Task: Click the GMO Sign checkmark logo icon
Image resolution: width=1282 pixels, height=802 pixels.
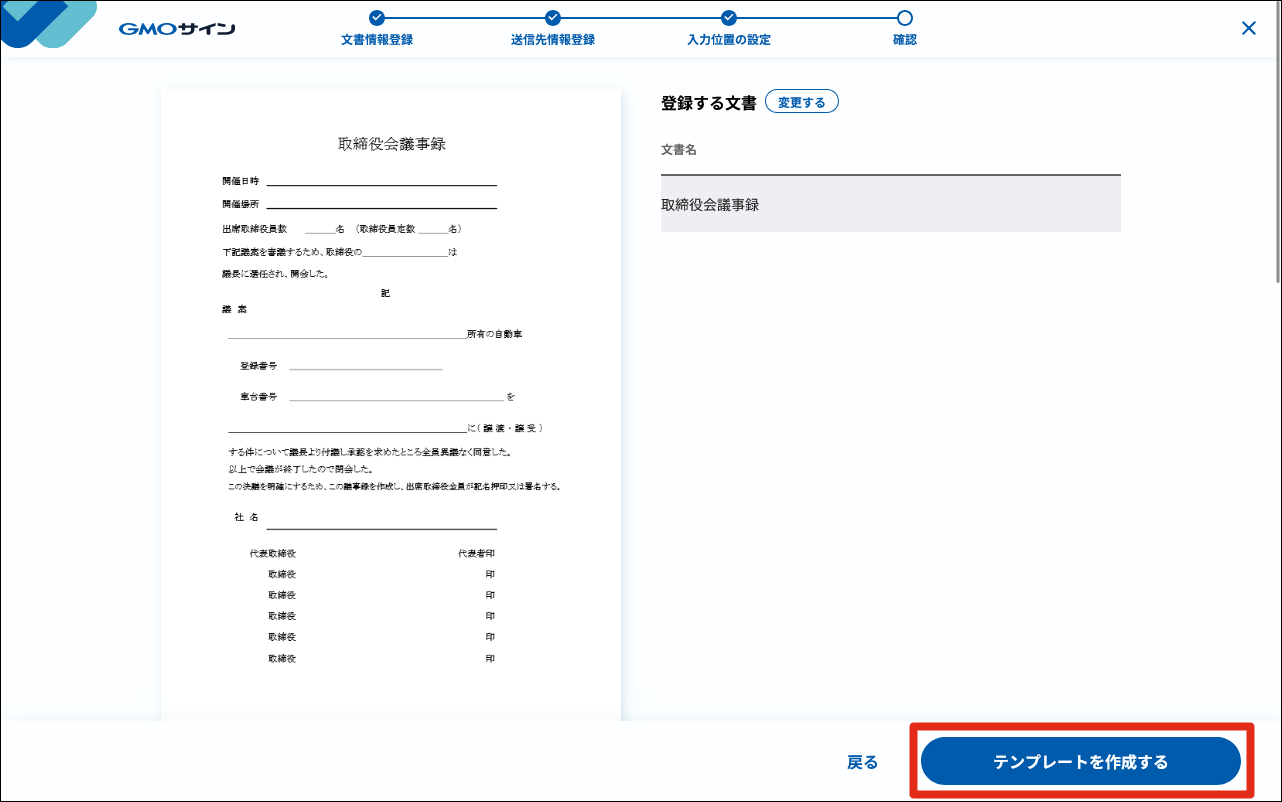Action: coord(45,22)
